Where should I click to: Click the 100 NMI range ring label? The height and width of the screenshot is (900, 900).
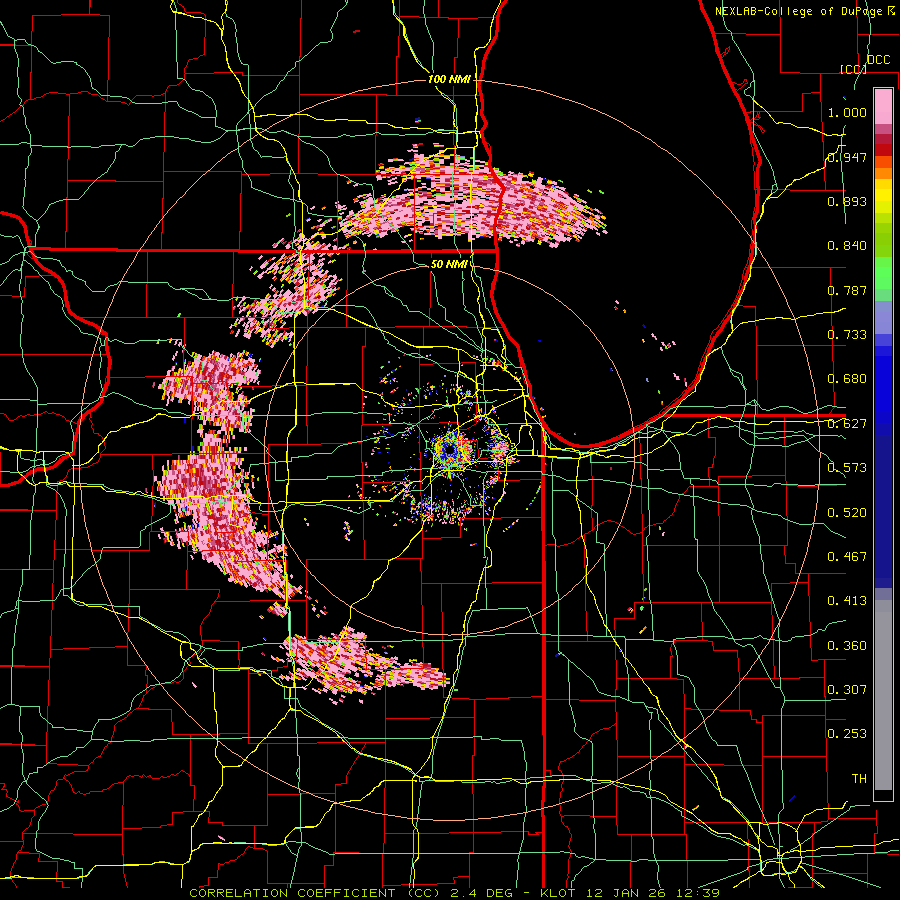click(449, 79)
